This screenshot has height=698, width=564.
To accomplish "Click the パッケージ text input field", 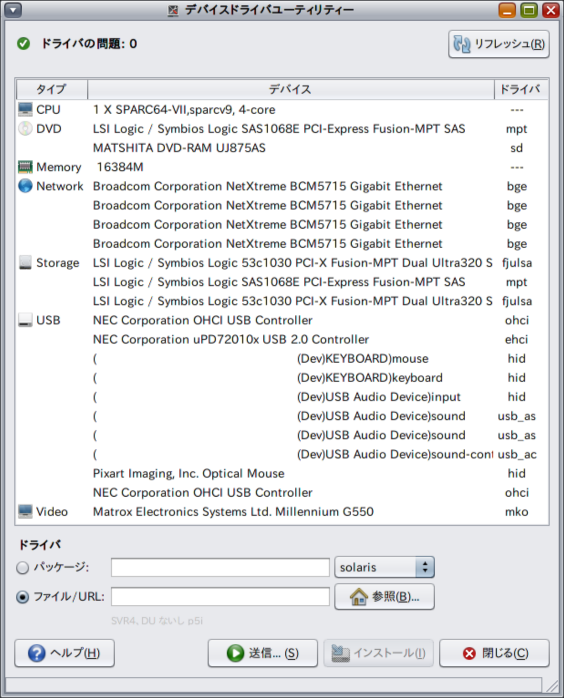I will click(220, 568).
